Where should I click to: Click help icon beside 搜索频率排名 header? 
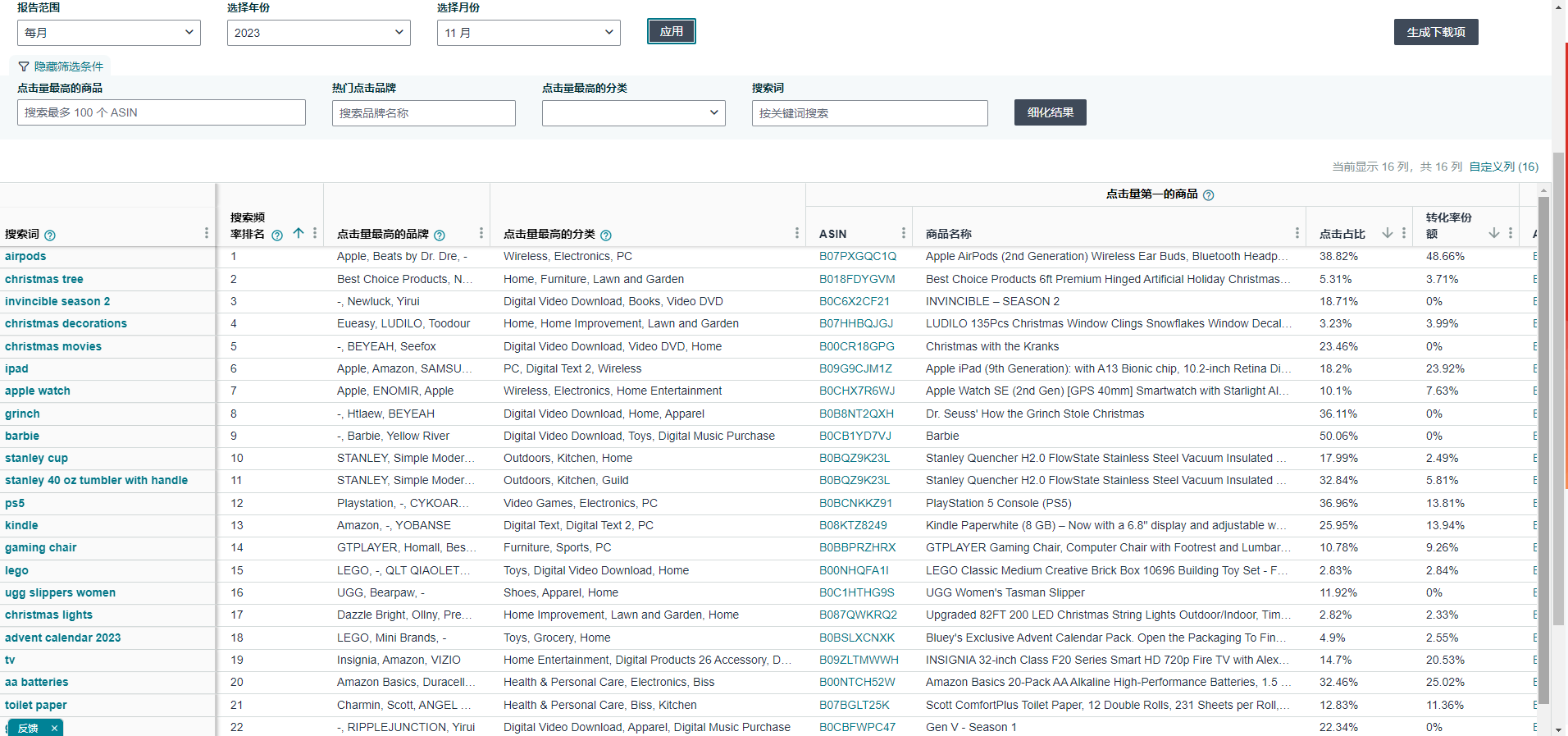point(277,235)
